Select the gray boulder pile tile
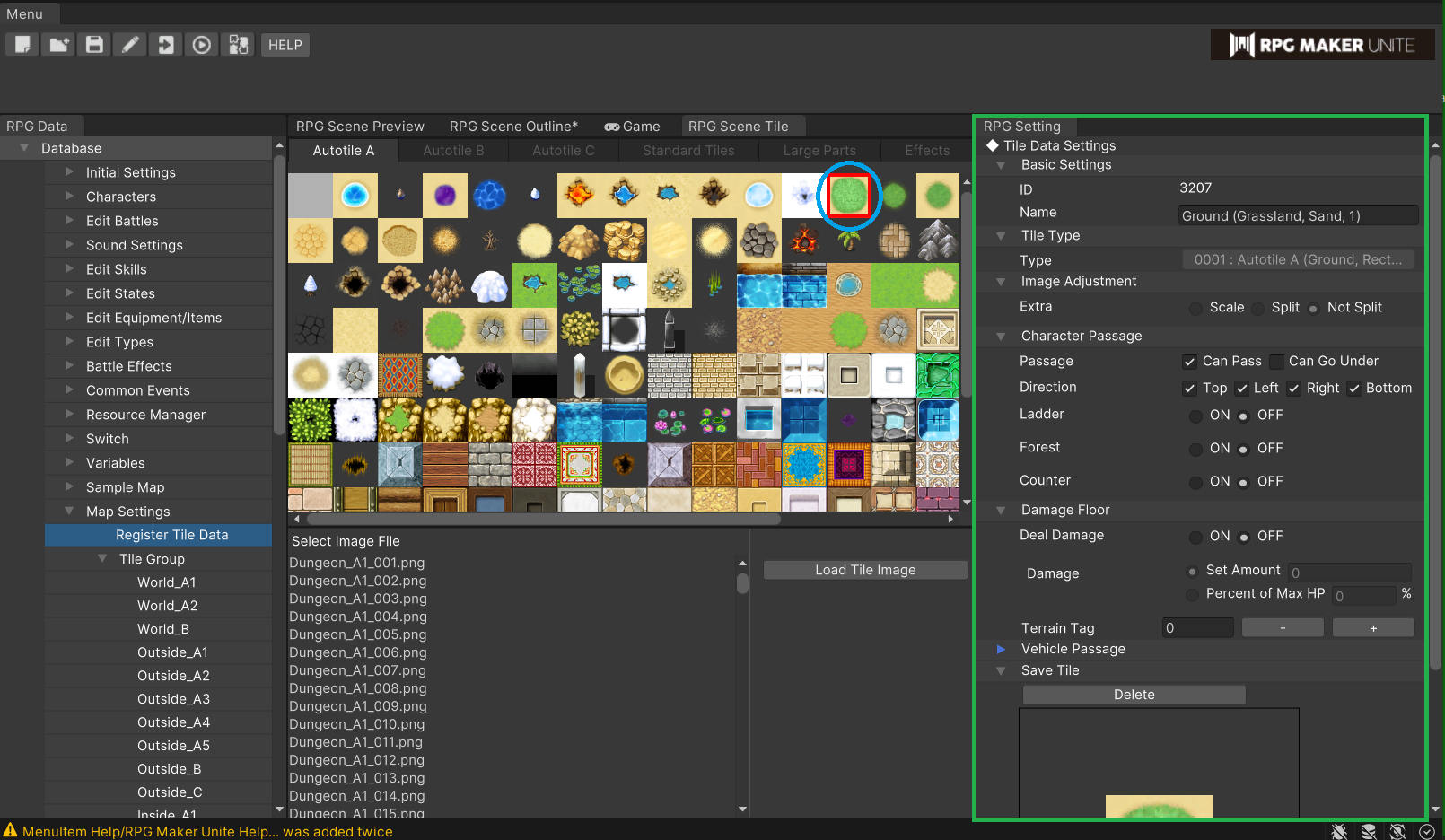The height and width of the screenshot is (840, 1445). pos(759,241)
